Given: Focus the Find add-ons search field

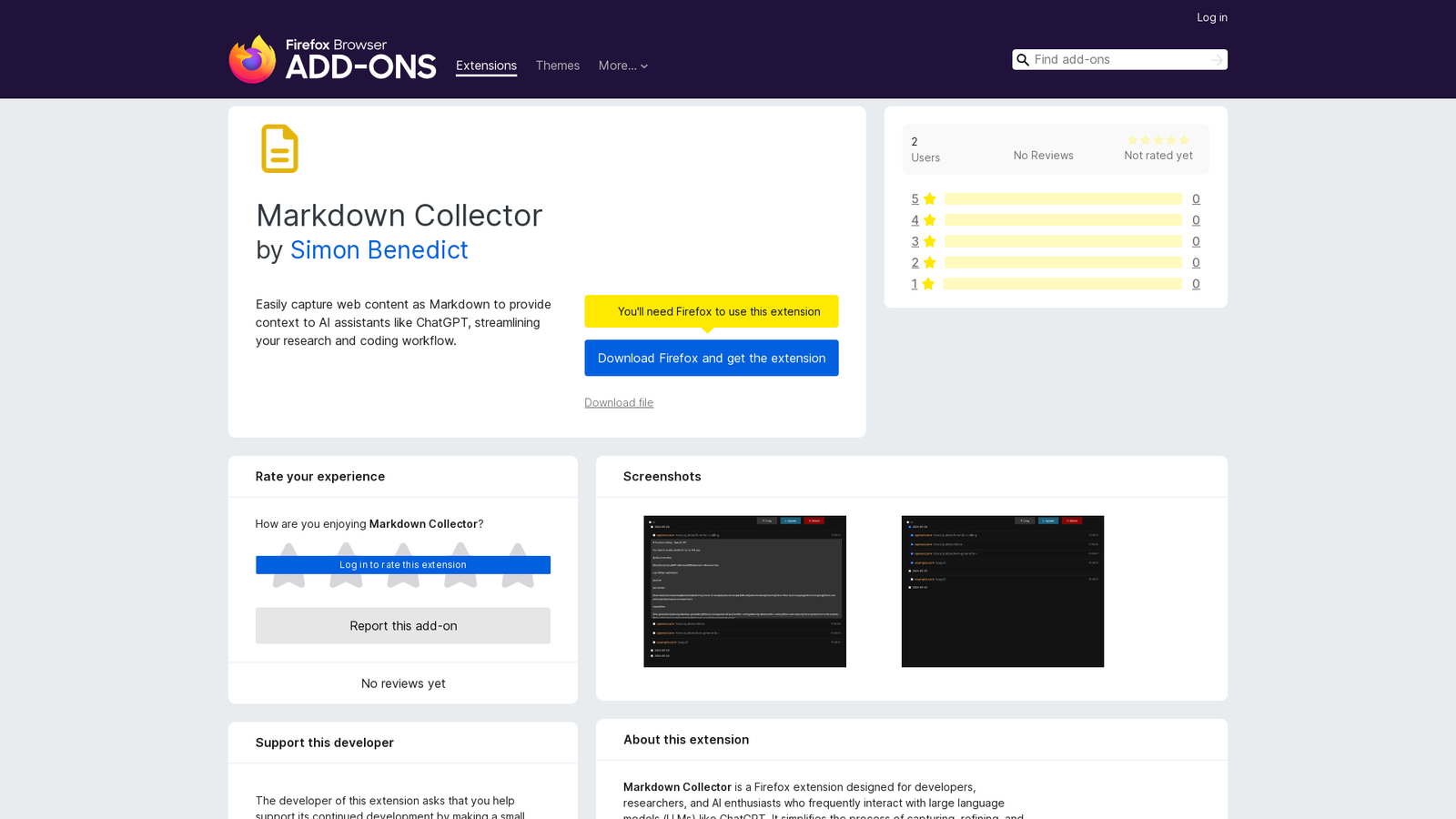Looking at the screenshot, I should coord(1119,60).
